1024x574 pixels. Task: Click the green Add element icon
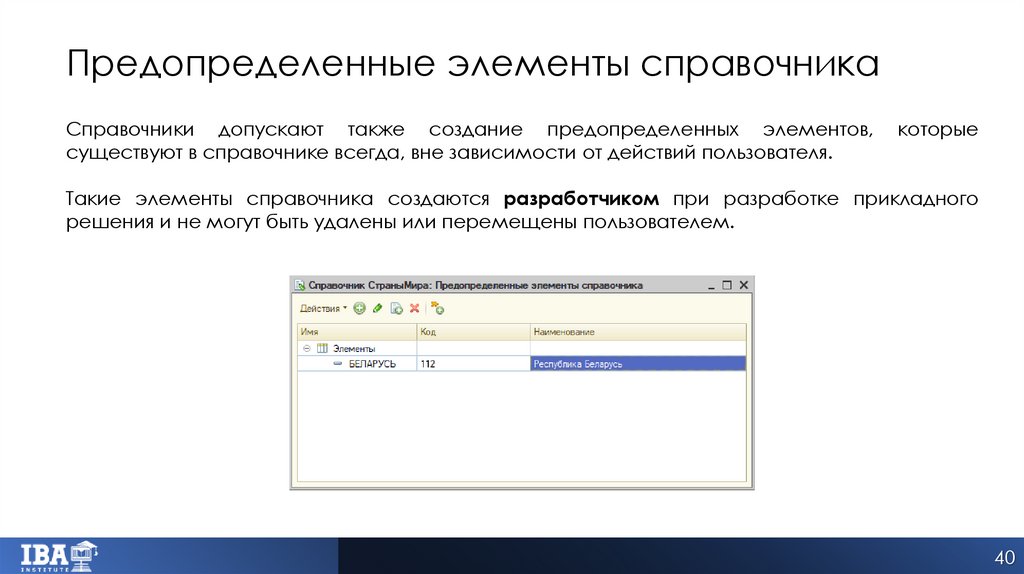(x=359, y=308)
